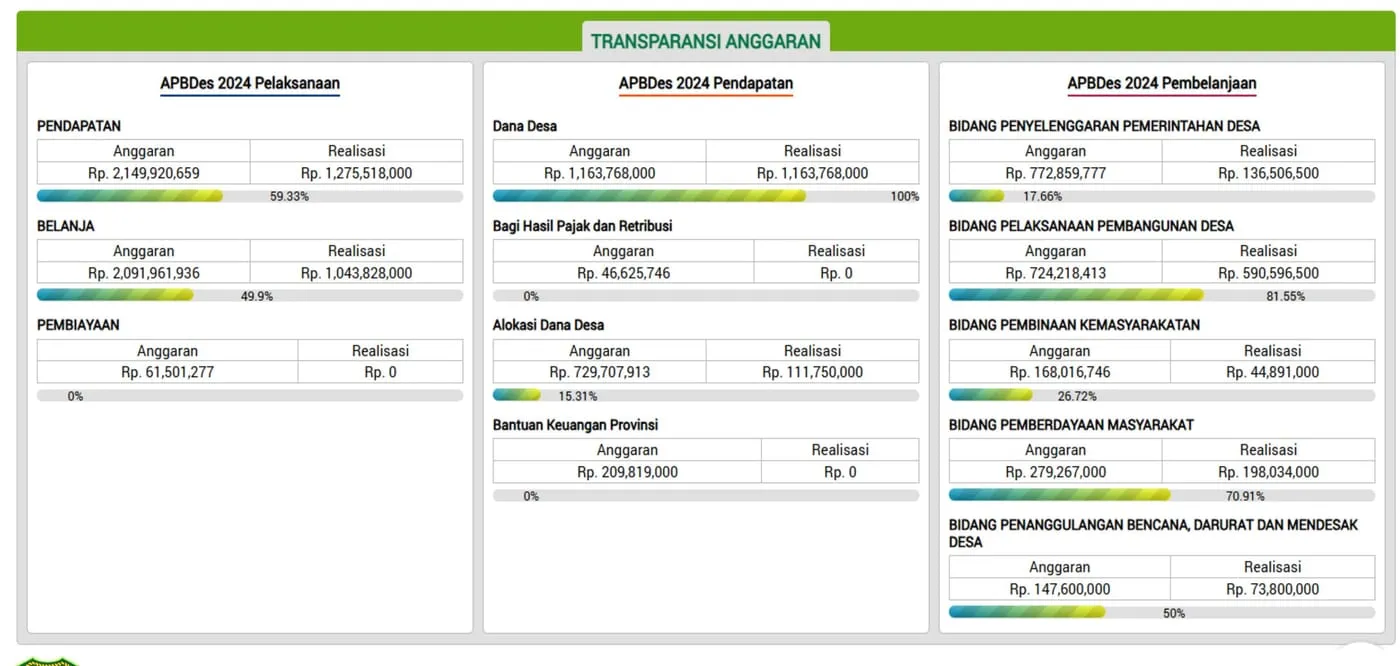Click the Realisasi header under Bantuan Keuangan Provinsi

(x=840, y=450)
